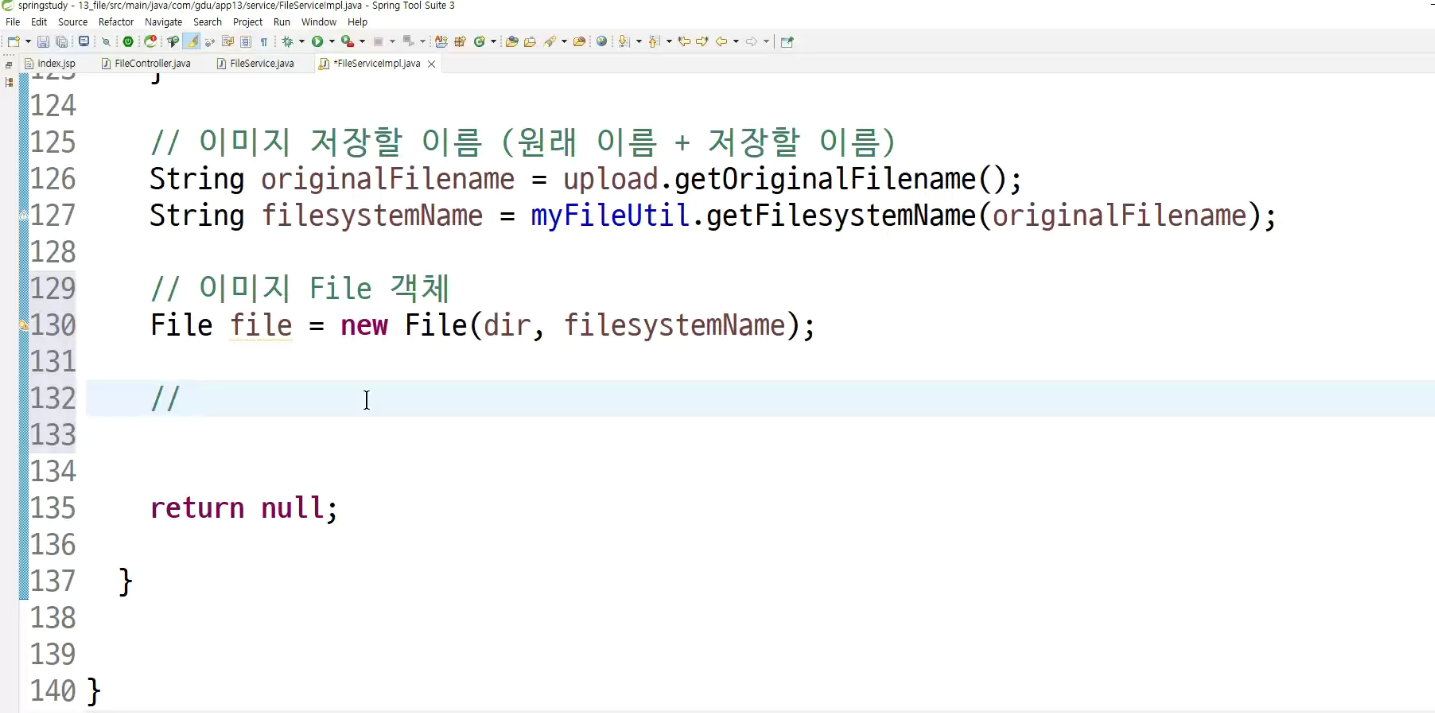1435x713 pixels.
Task: Restore the minimized view icon left of tabs
Action: (9, 65)
